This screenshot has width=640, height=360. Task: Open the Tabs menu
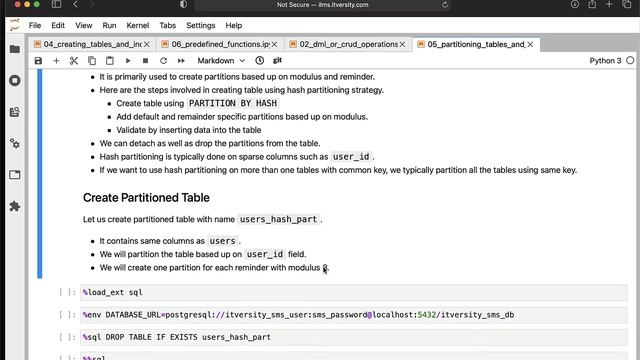click(167, 25)
